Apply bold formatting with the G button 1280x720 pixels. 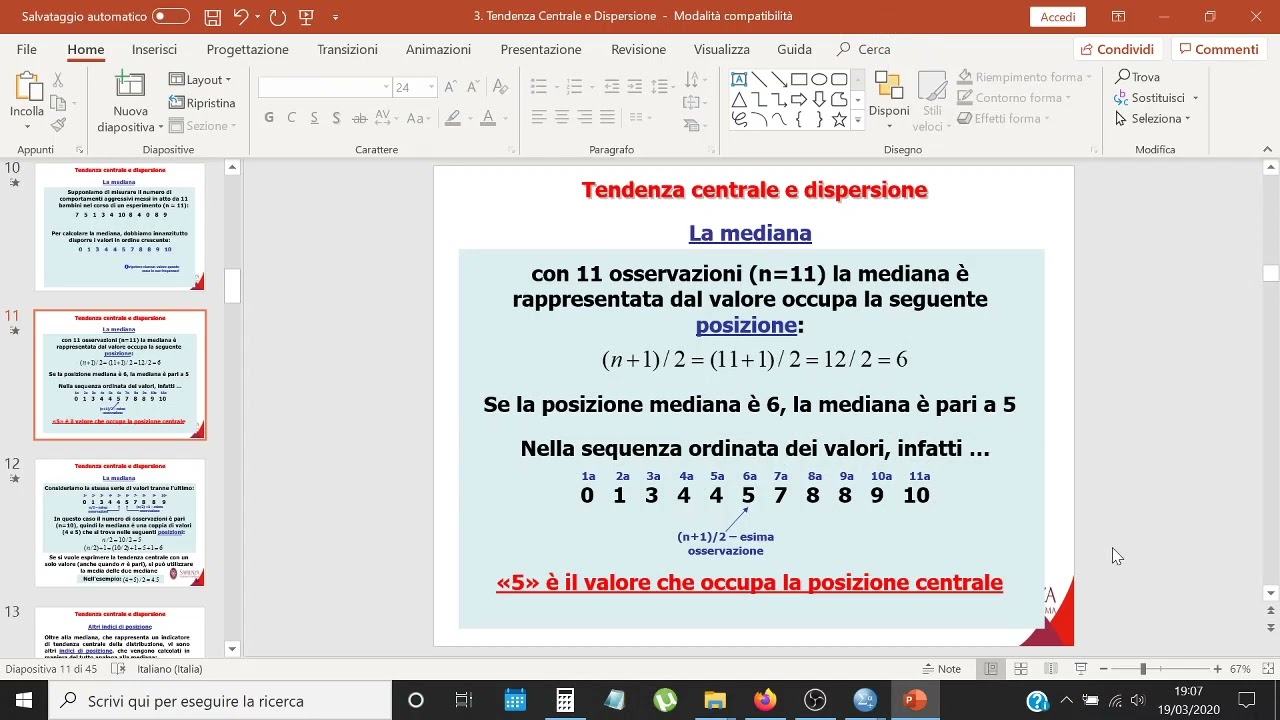(x=269, y=118)
